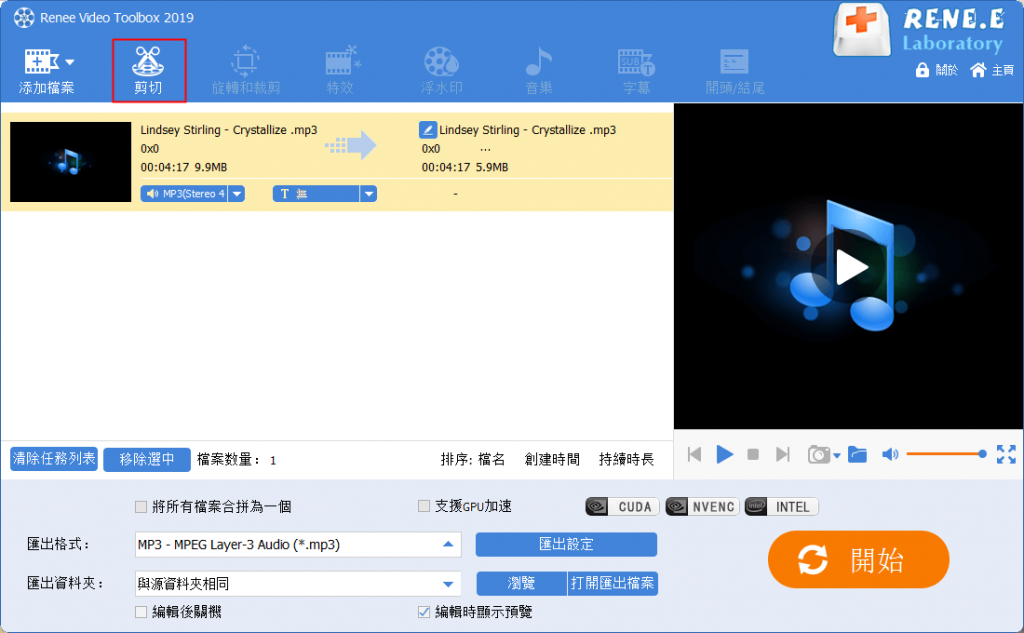Image resolution: width=1024 pixels, height=633 pixels.
Task: Click the output settings ellipsis
Action: 485,149
